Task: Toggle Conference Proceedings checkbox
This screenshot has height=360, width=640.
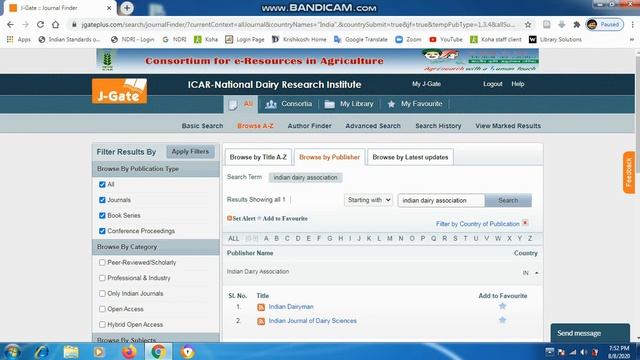Action: [x=102, y=231]
